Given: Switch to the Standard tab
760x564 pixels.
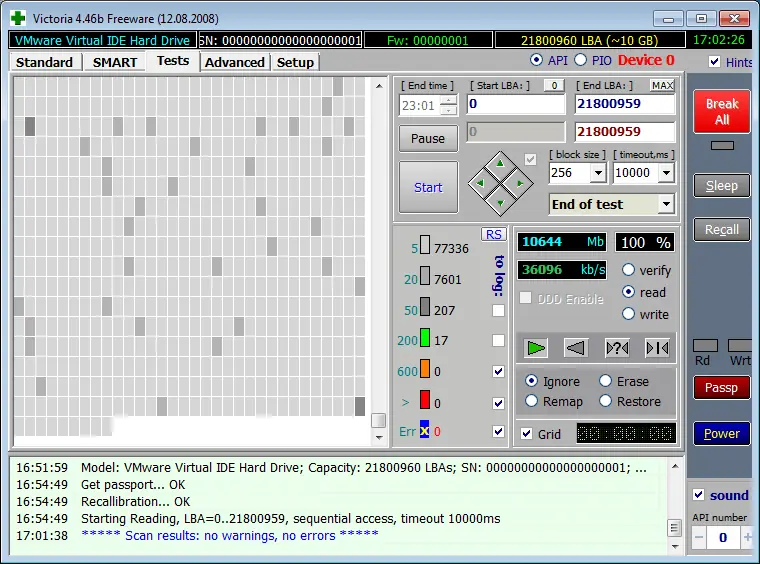Looking at the screenshot, I should (45, 63).
